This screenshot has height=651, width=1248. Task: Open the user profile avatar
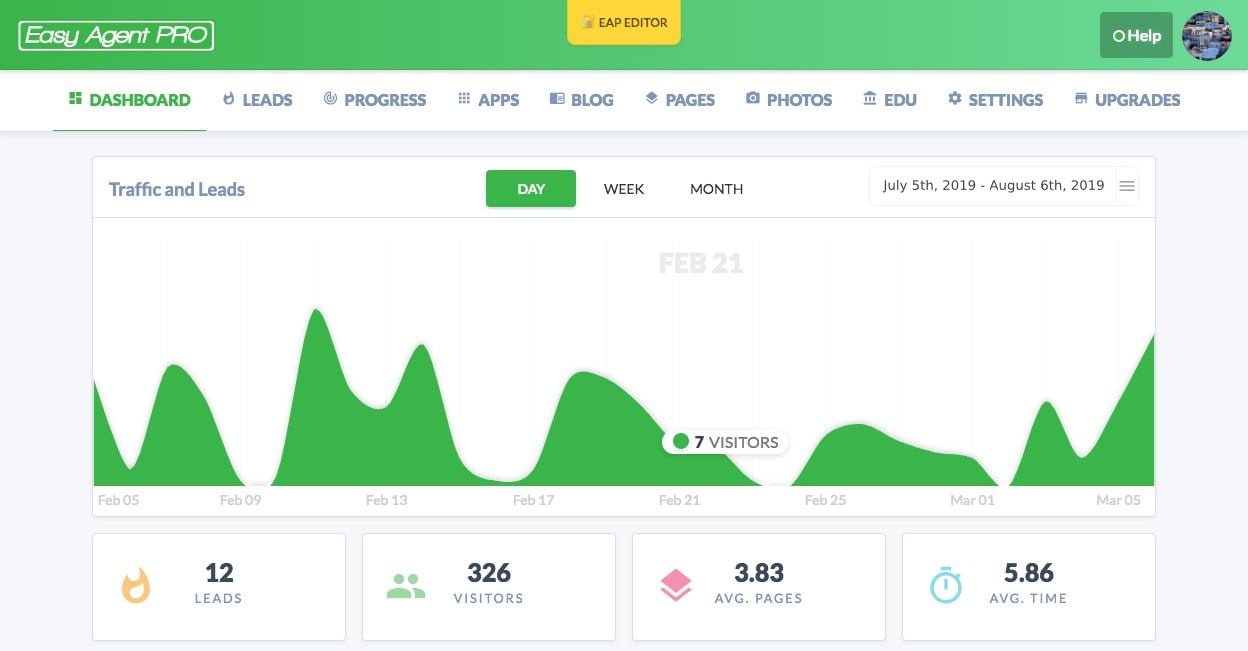[x=1206, y=36]
